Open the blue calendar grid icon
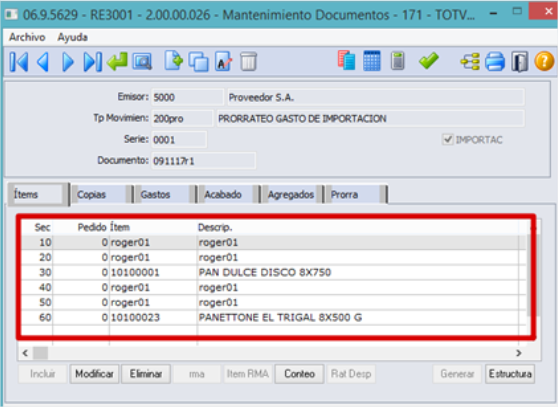Screen dimensions: 558x407 [x=372, y=60]
